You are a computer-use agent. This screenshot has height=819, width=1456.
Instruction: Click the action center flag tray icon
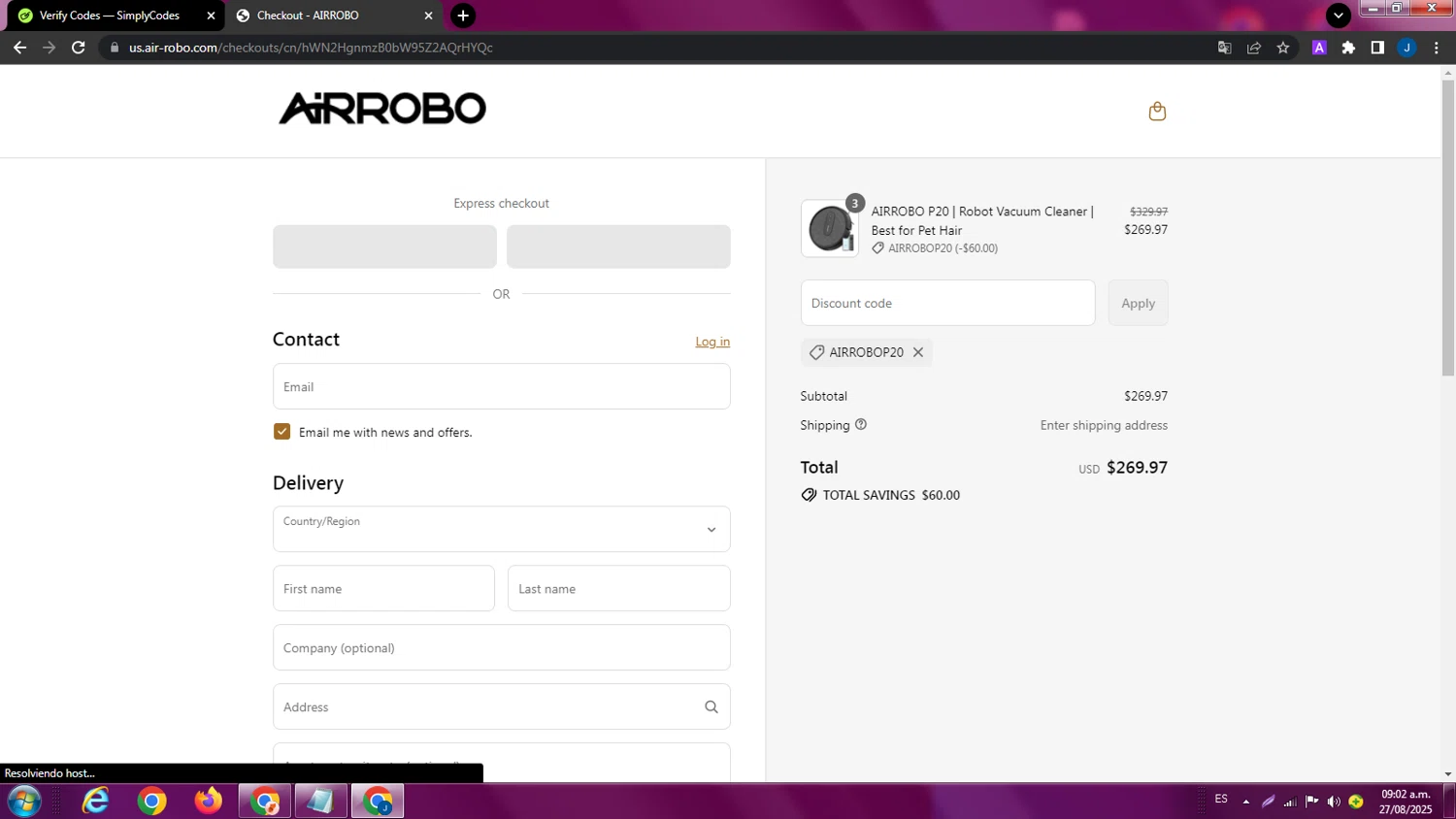[1311, 802]
